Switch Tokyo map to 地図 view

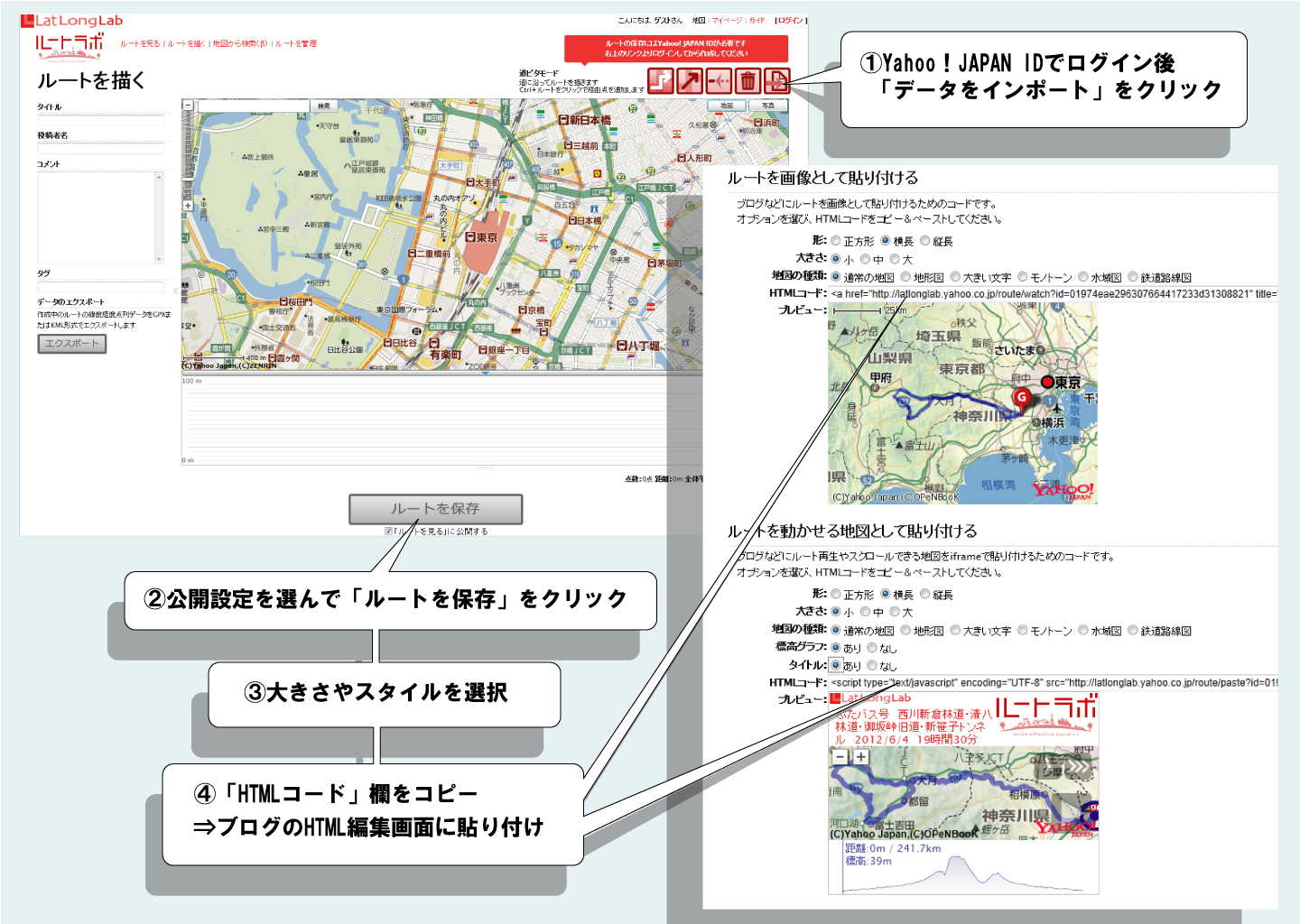[x=727, y=106]
